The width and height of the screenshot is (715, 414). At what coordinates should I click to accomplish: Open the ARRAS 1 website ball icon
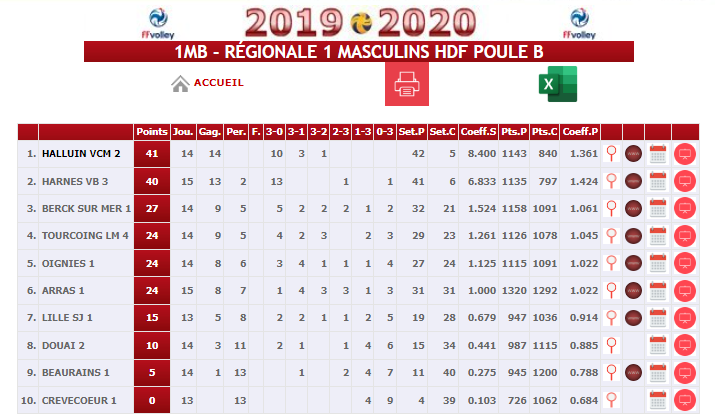click(x=633, y=290)
